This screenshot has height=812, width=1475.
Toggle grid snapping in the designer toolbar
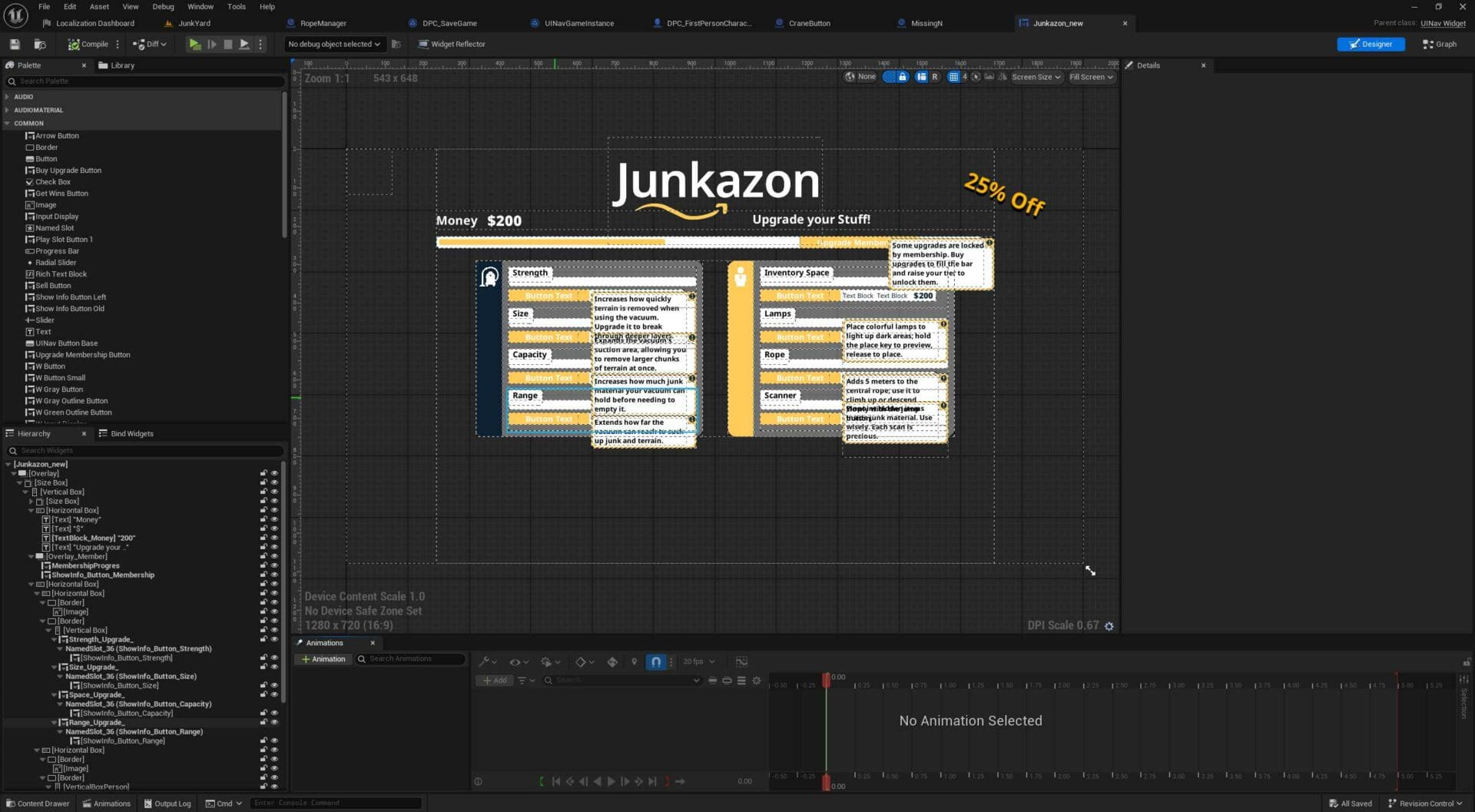click(953, 77)
